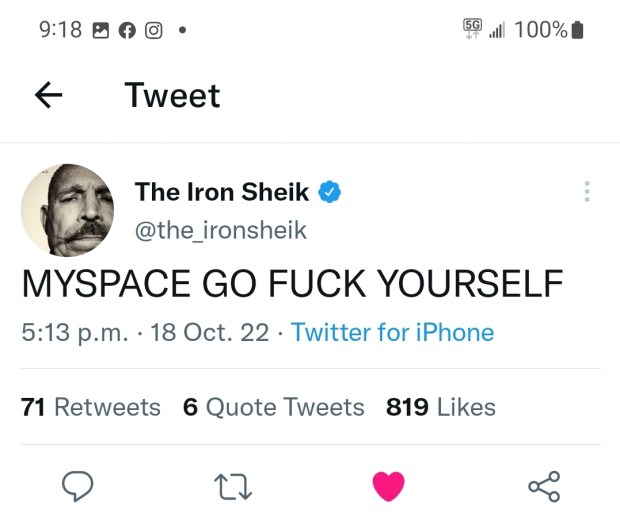This screenshot has width=620, height=525.
Task: View the 71 Retweets list
Action: coord(90,407)
